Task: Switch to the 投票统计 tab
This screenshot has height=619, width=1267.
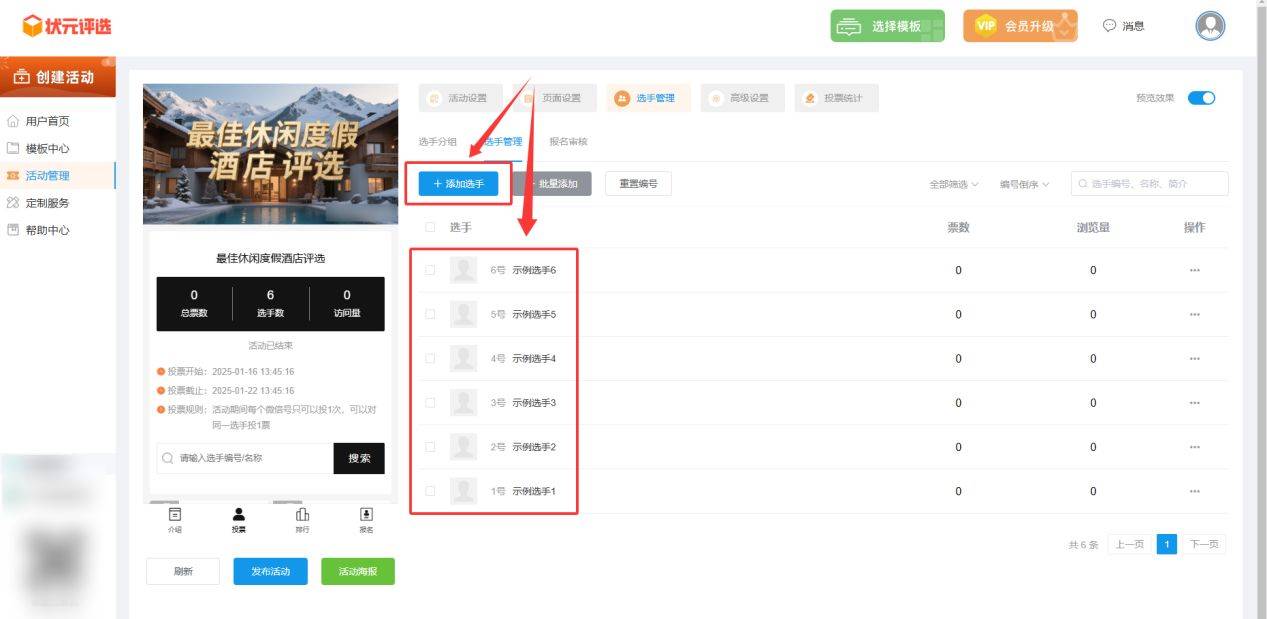Action: (836, 98)
